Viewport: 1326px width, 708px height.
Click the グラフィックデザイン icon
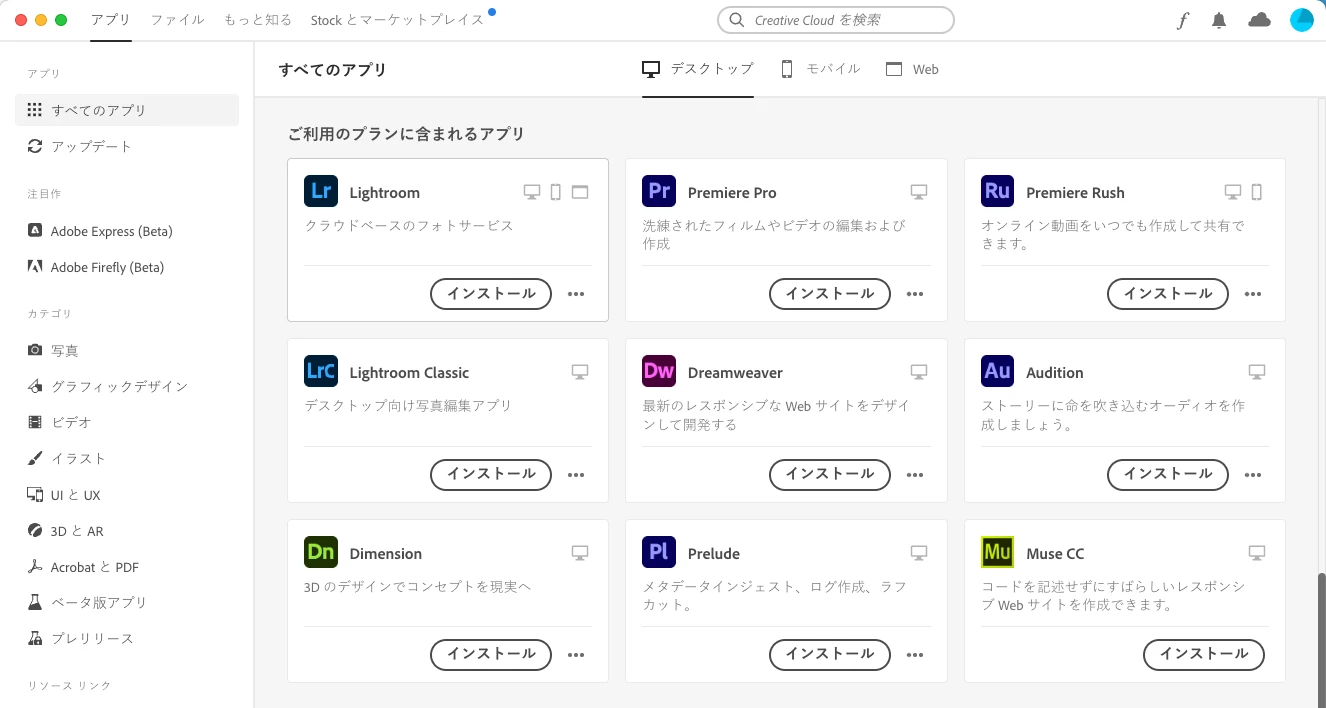click(35, 386)
